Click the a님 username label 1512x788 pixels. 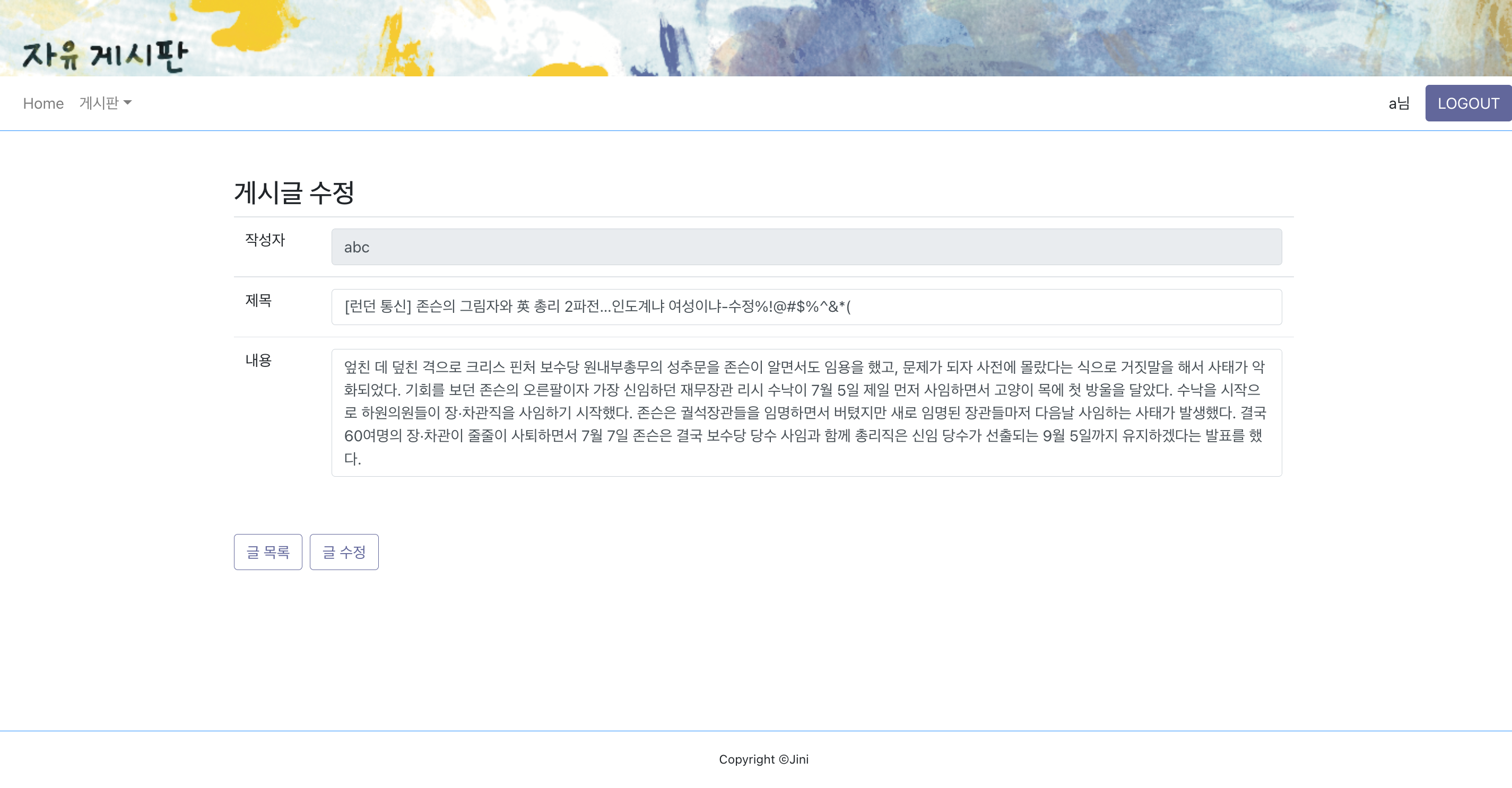(1400, 104)
